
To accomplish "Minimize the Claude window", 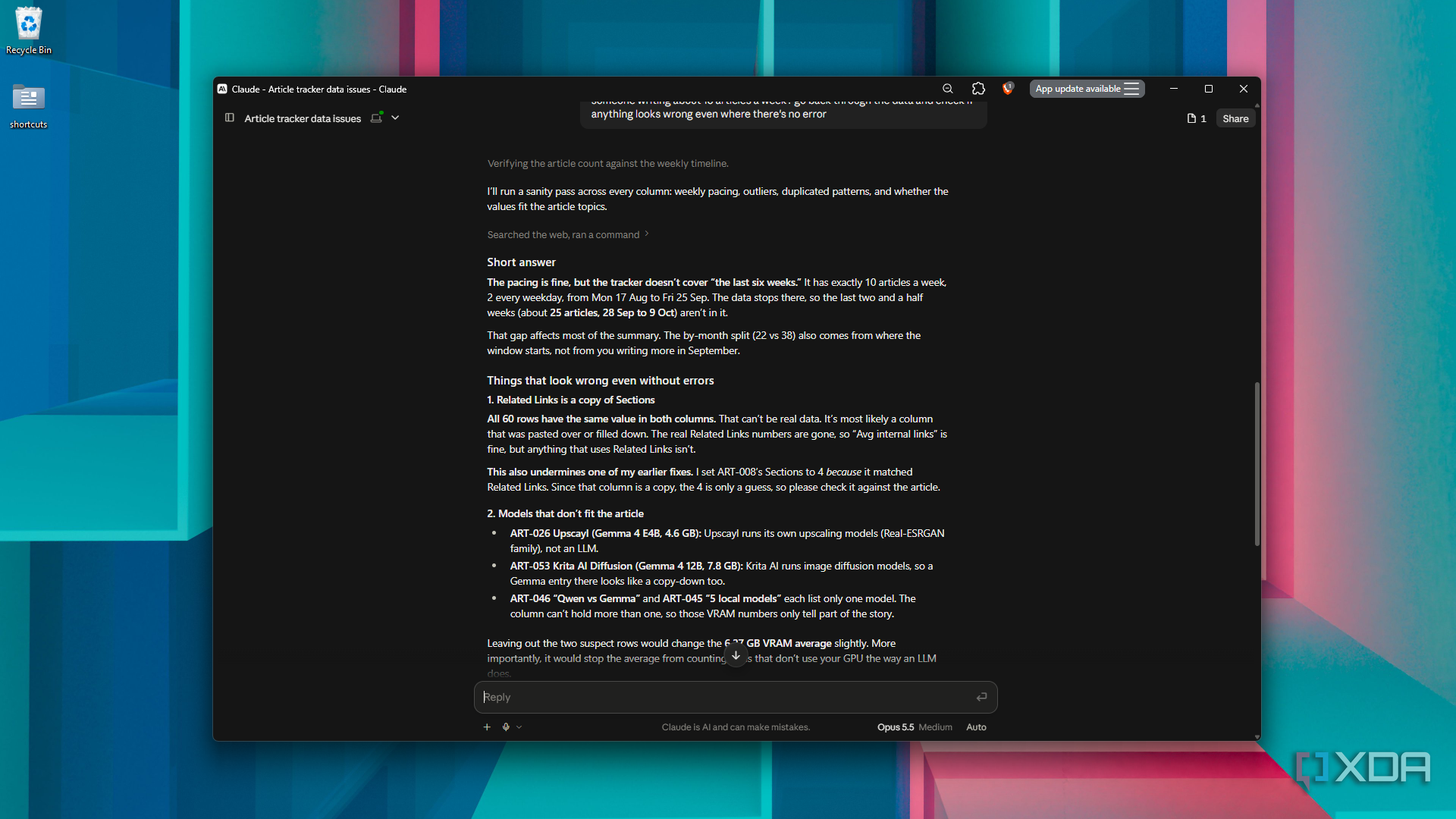I will click(x=1174, y=89).
